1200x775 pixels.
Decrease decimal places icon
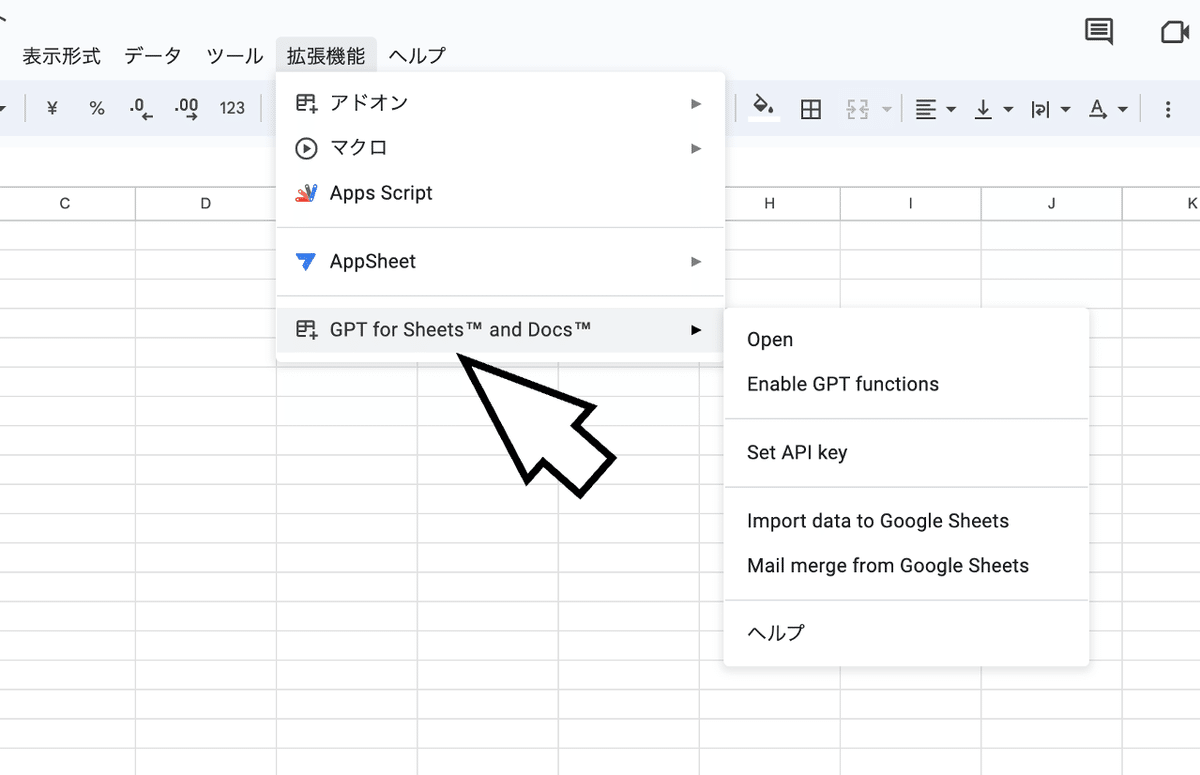click(141, 108)
